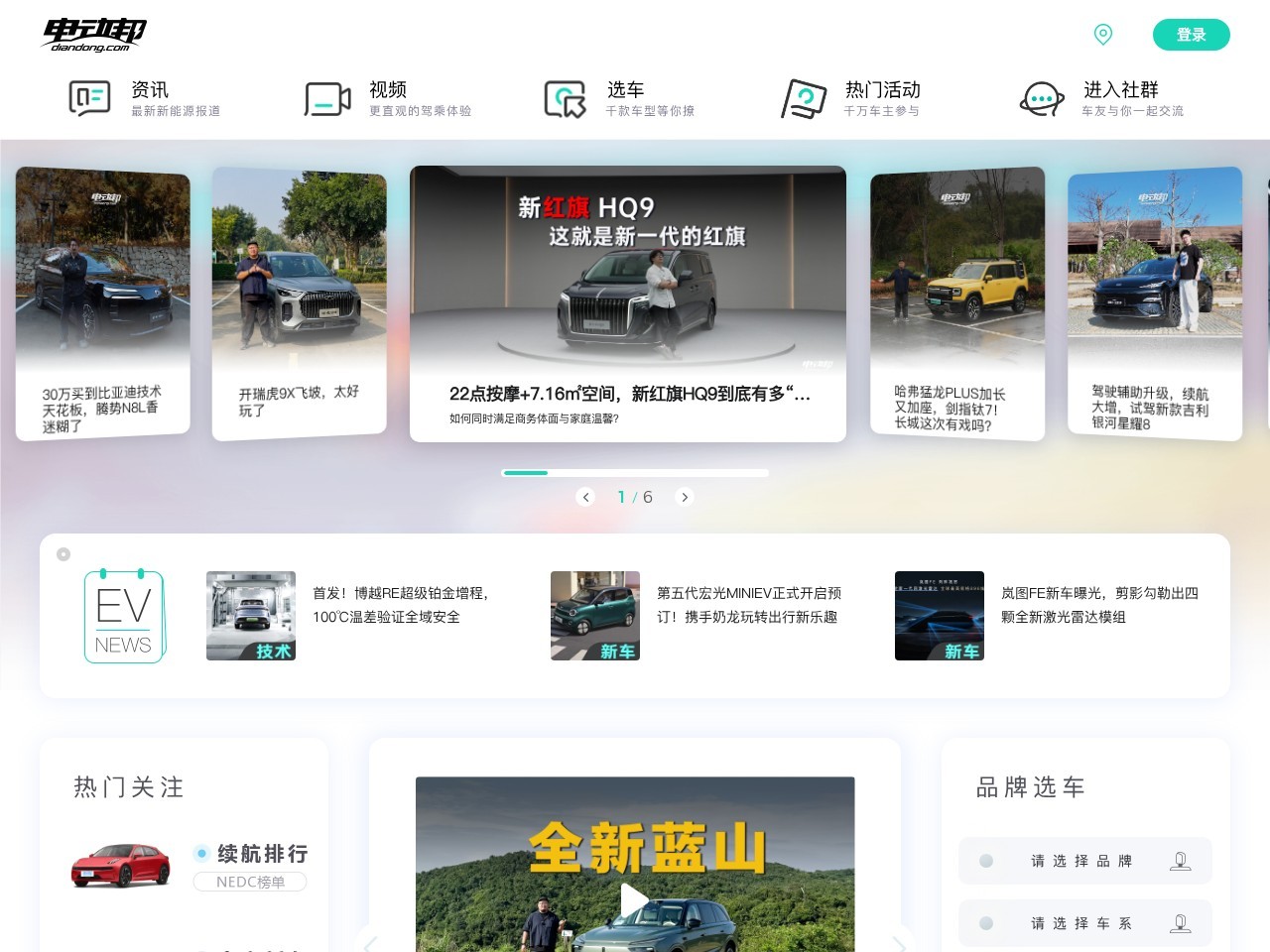Open the 宏光MINIEV 新车 news thumbnail
The image size is (1270, 952).
[595, 616]
